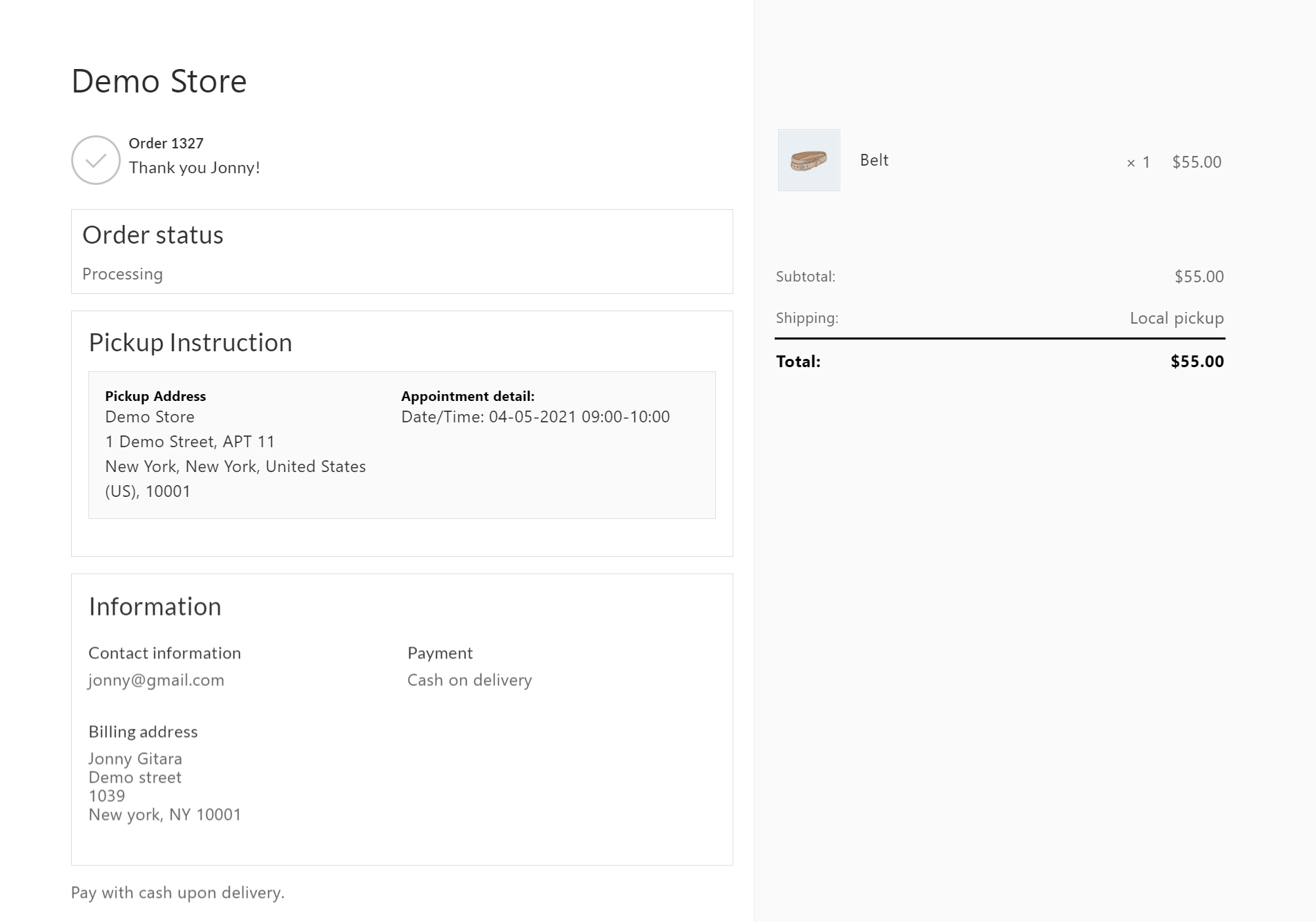
Task: Click the bold Total amount $55.00
Action: (1197, 362)
